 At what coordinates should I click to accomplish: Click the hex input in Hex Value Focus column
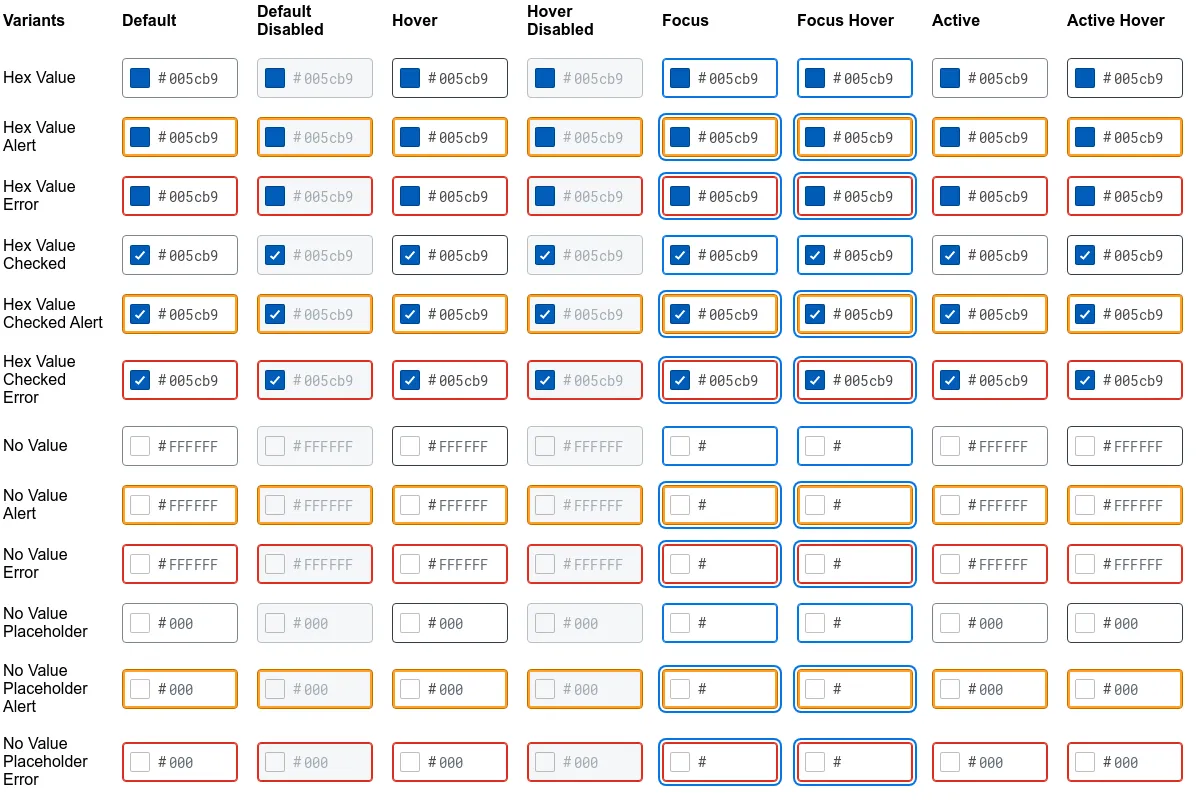coord(720,78)
